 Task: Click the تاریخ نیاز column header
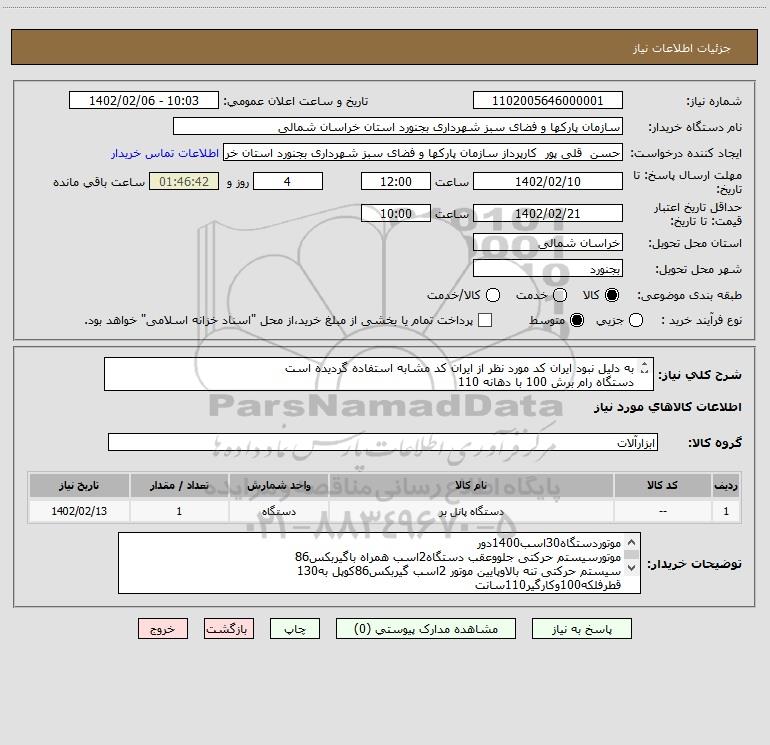79,485
